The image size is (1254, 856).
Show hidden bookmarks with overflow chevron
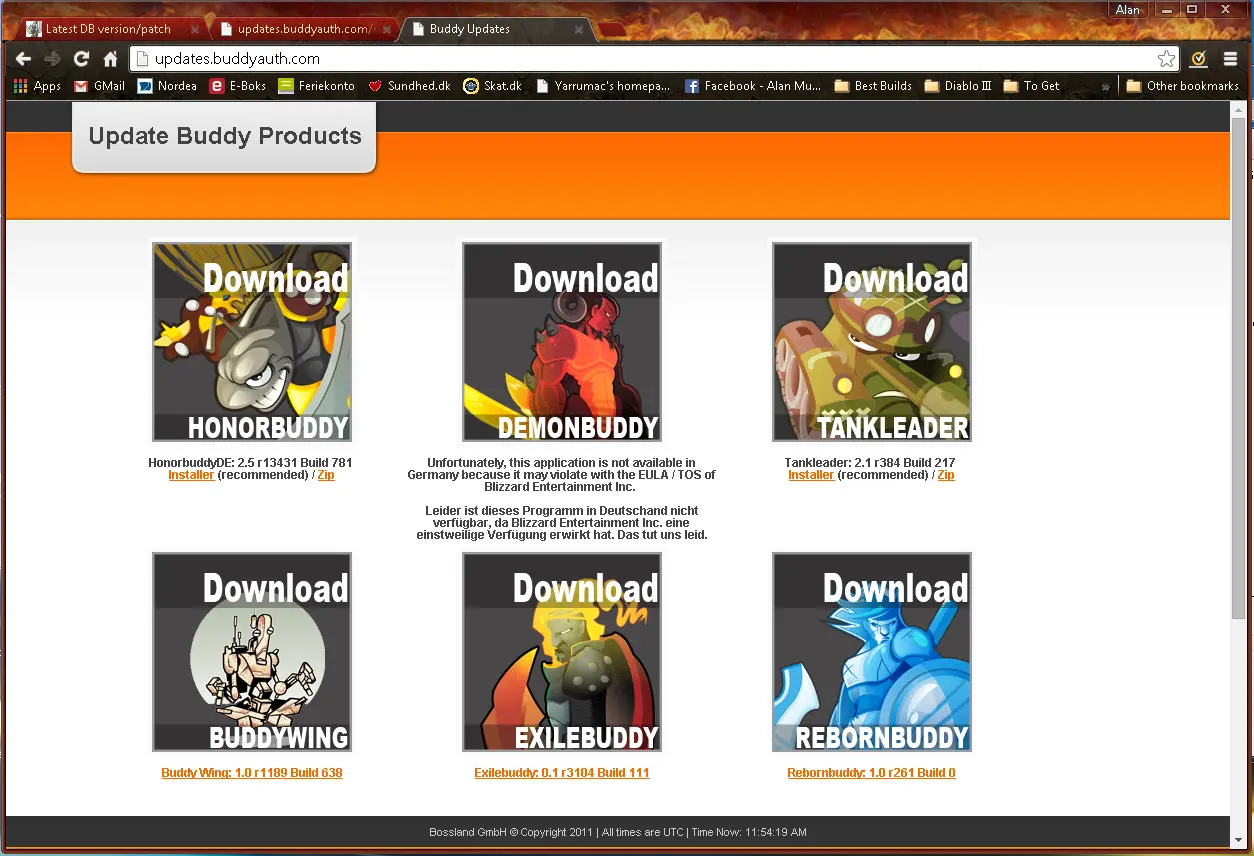[1105, 87]
